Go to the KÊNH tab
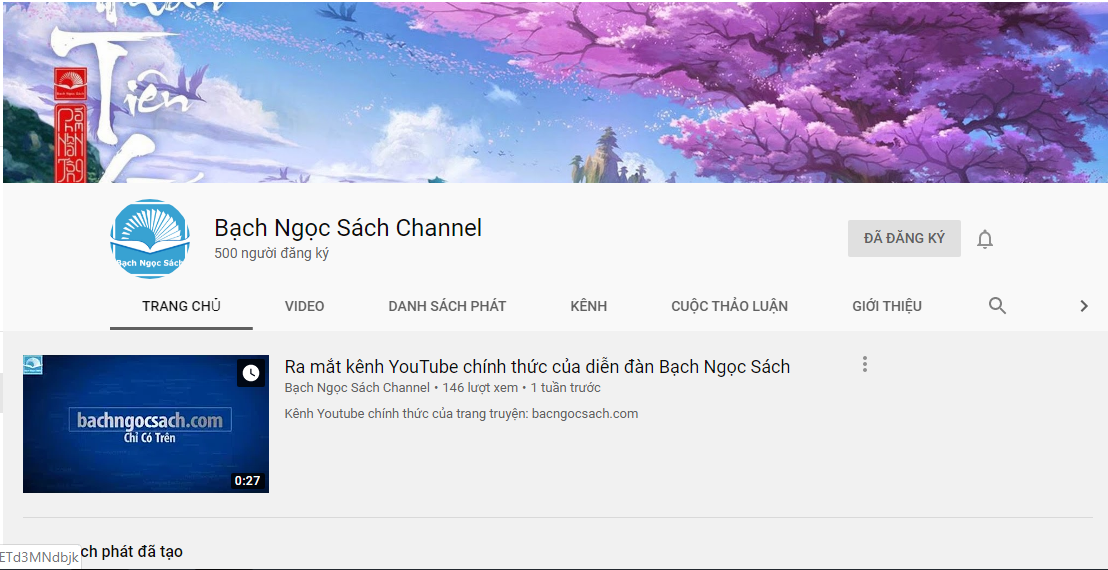Screen dimensions: 1108x570 tap(588, 306)
